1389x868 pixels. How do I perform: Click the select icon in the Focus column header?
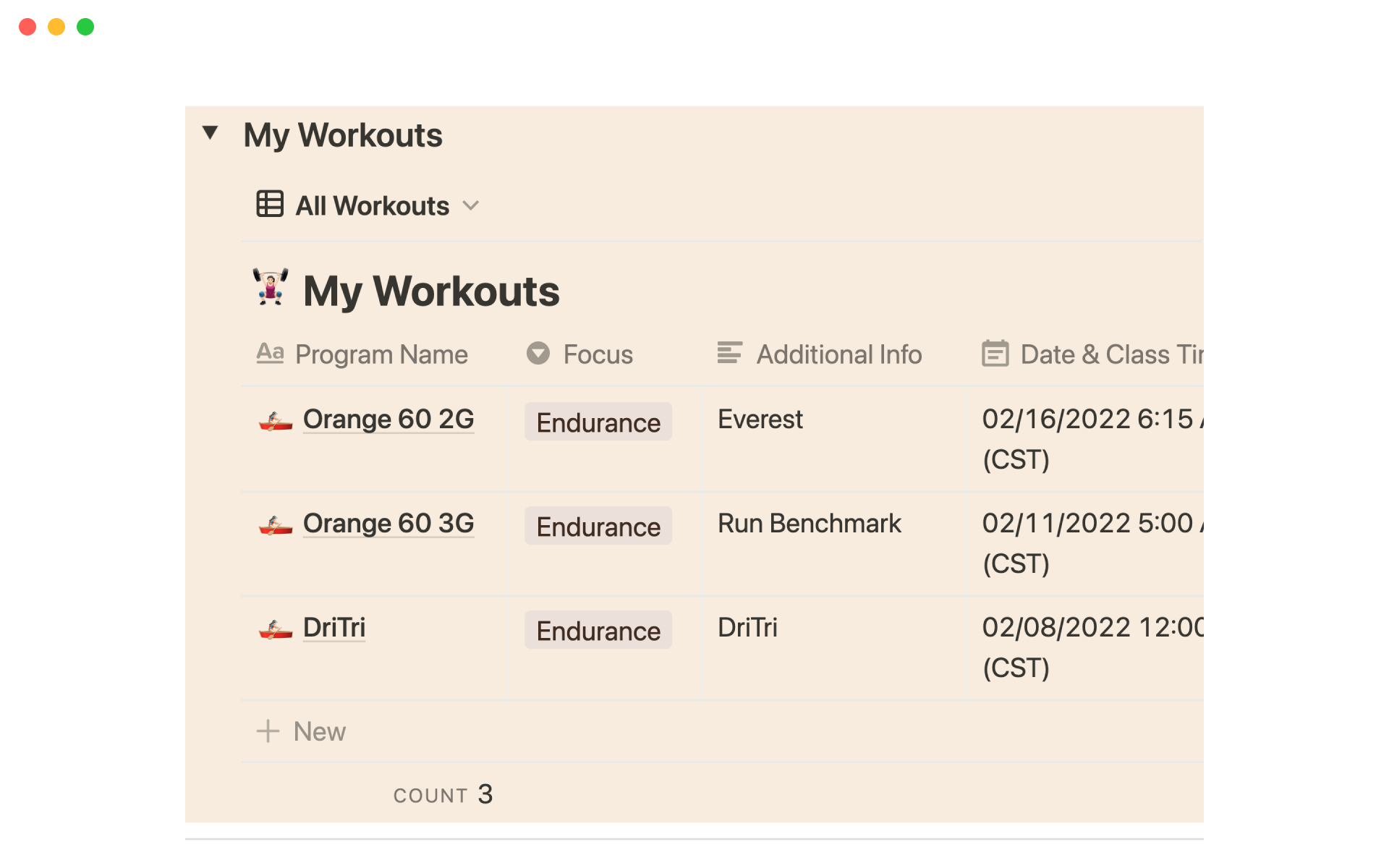point(538,354)
